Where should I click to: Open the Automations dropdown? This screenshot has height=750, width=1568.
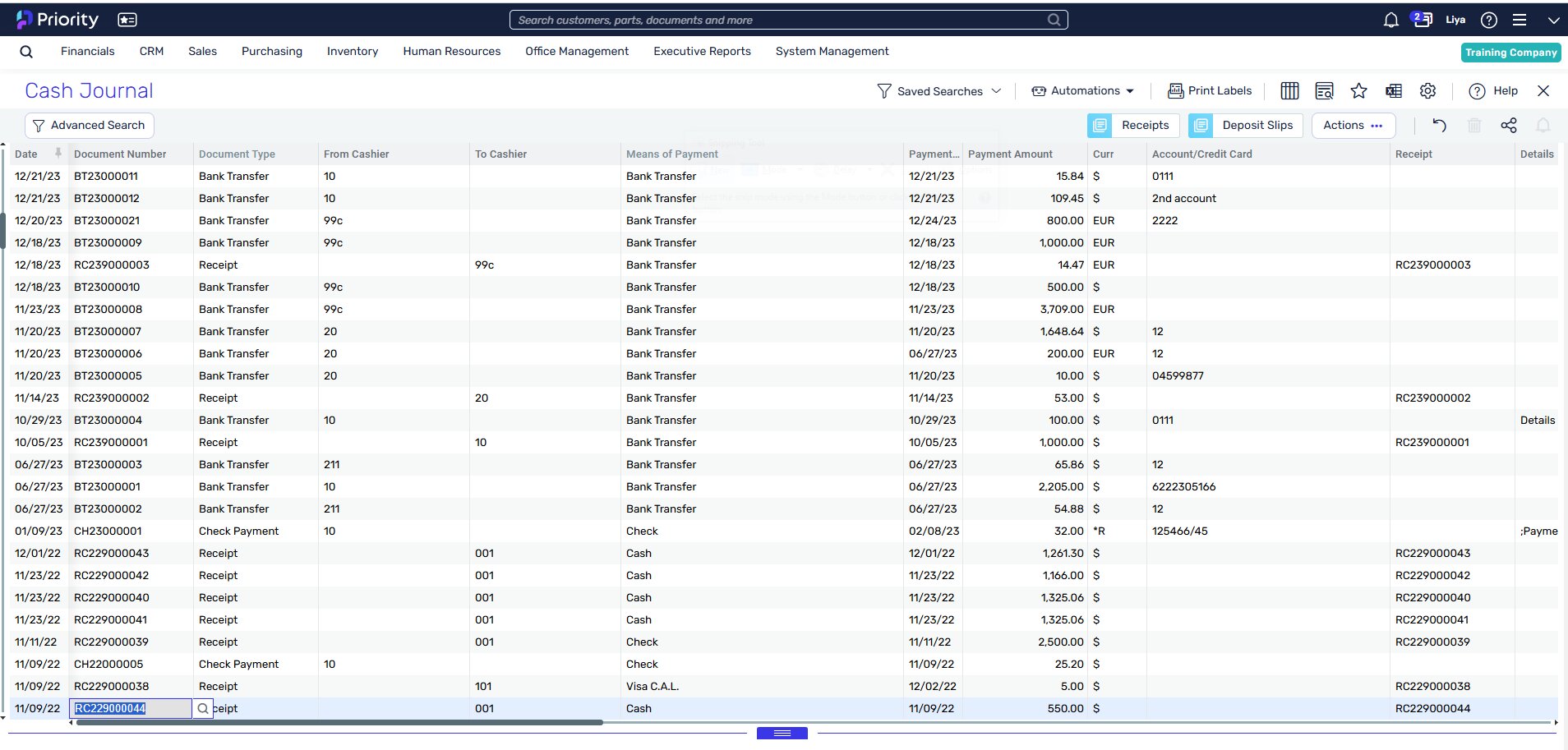coord(1083,91)
